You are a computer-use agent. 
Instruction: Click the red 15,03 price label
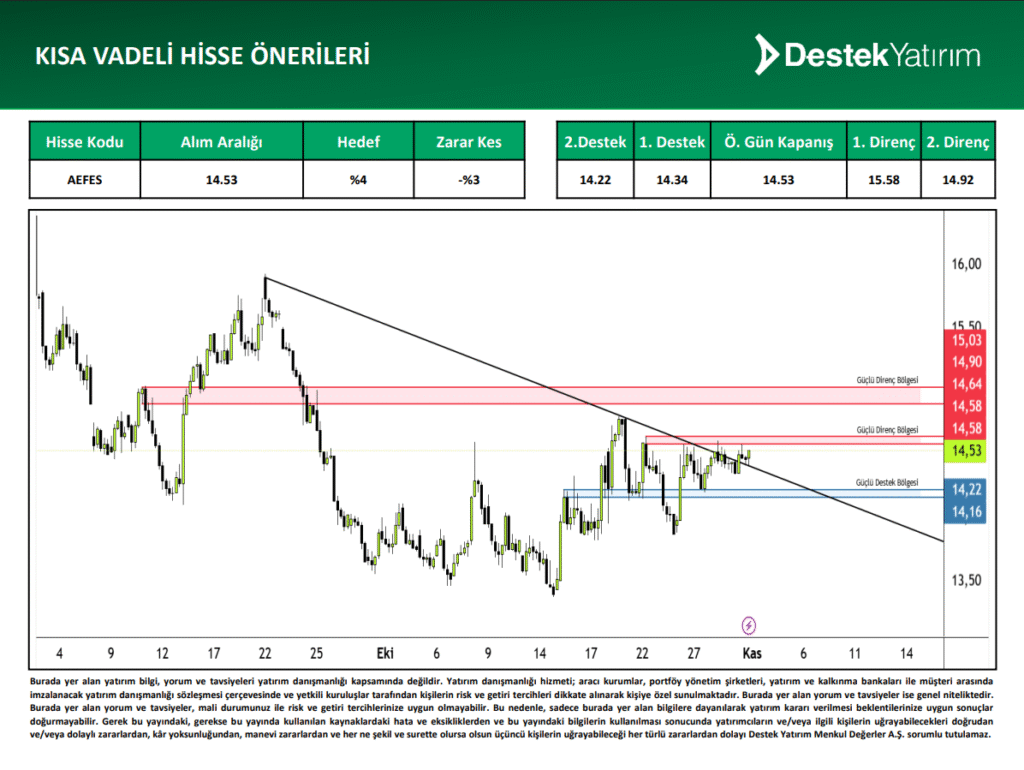(966, 340)
